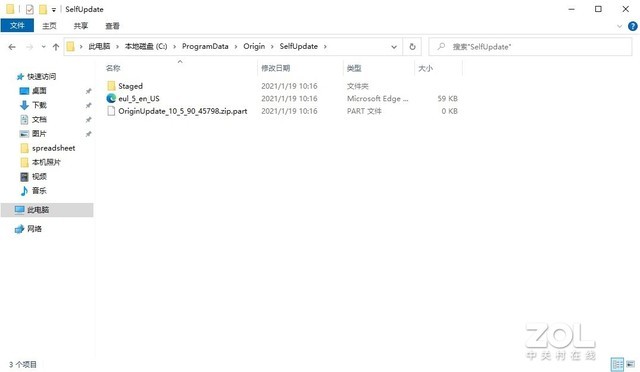Expand the address bar history dropdown
The height and width of the screenshot is (372, 640).
pyautogui.click(x=394, y=47)
